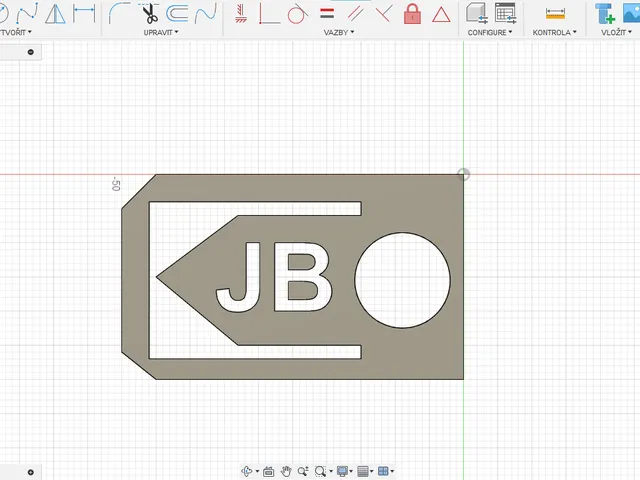Screen dimensions: 640x480
Task: Select the Zoom tool
Action: [x=303, y=471]
